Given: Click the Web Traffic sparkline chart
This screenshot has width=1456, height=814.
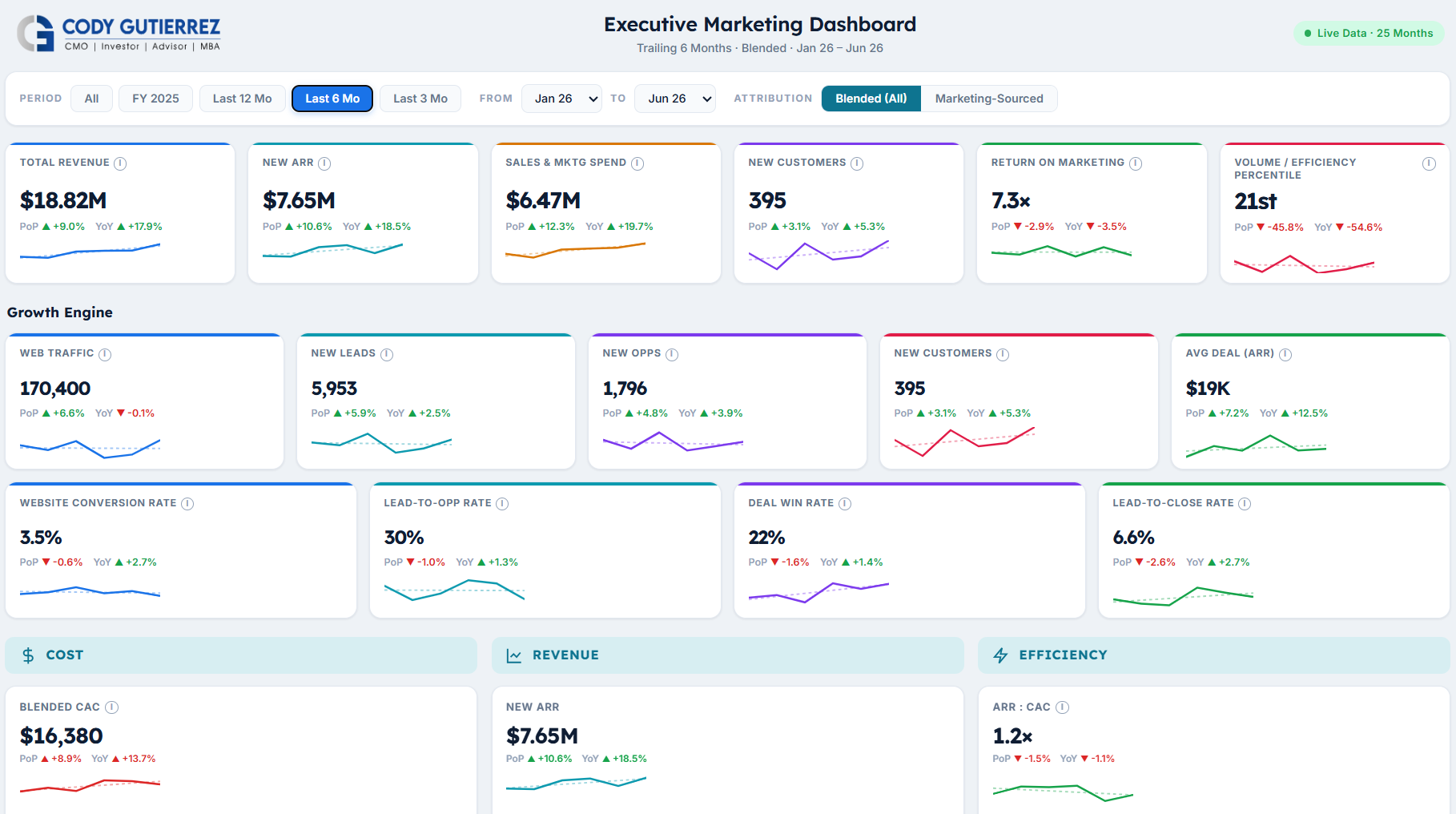Looking at the screenshot, I should point(90,448).
